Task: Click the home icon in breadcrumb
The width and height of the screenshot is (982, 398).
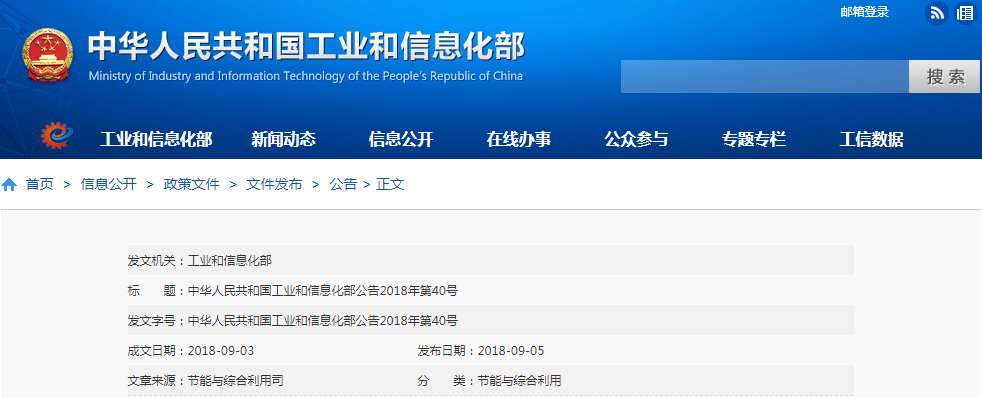Action: click(x=9, y=185)
